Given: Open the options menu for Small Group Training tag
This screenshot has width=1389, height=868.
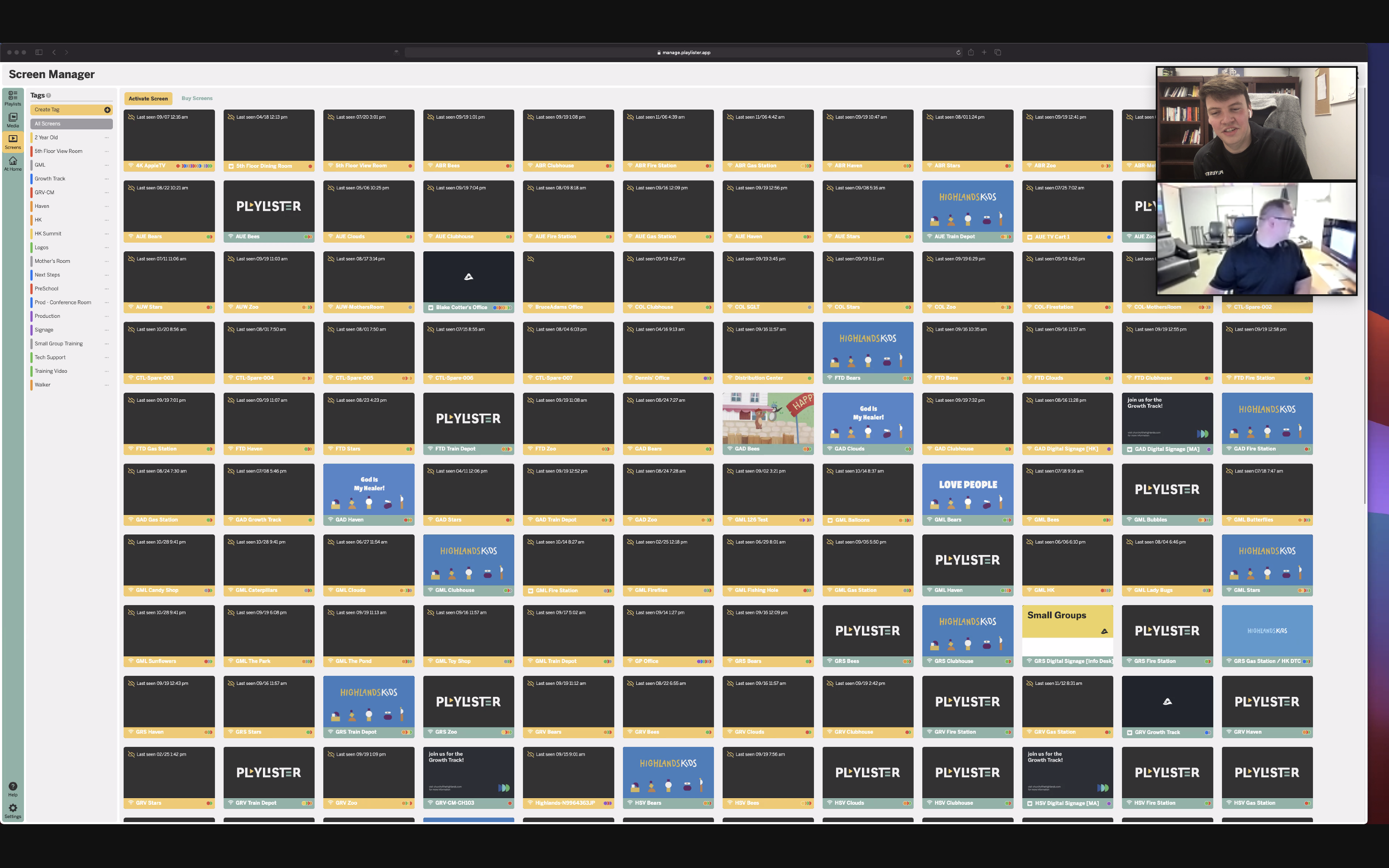Looking at the screenshot, I should [x=107, y=344].
